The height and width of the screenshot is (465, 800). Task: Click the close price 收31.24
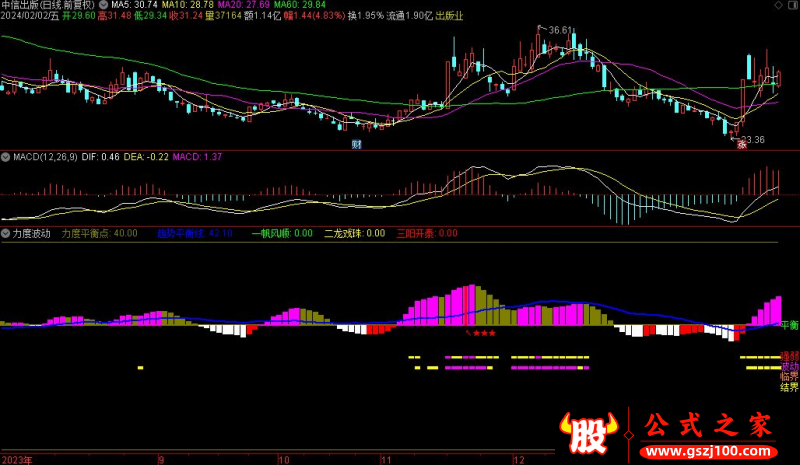[186, 16]
